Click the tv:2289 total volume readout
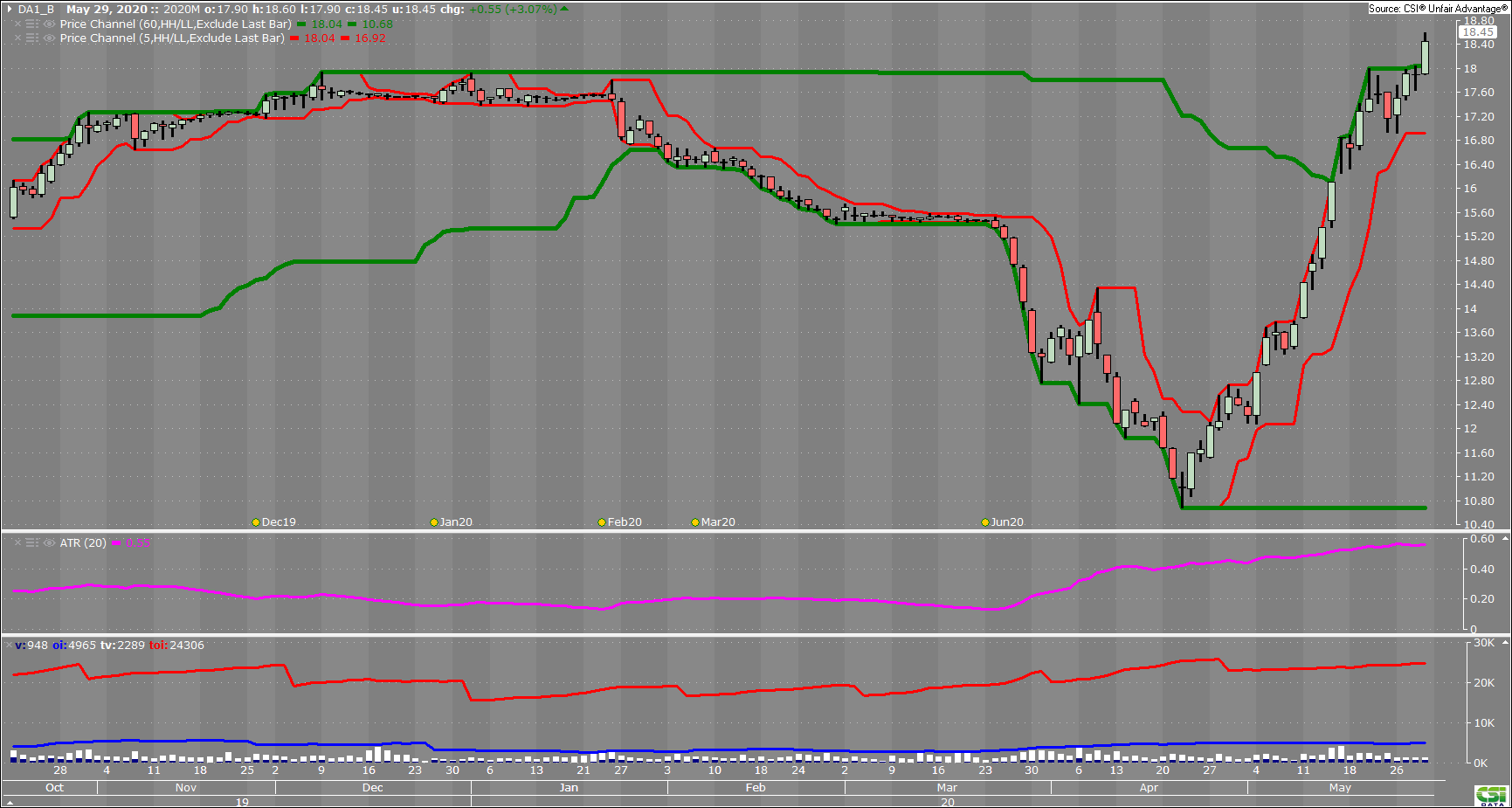The height and width of the screenshot is (808, 1512). [x=122, y=646]
